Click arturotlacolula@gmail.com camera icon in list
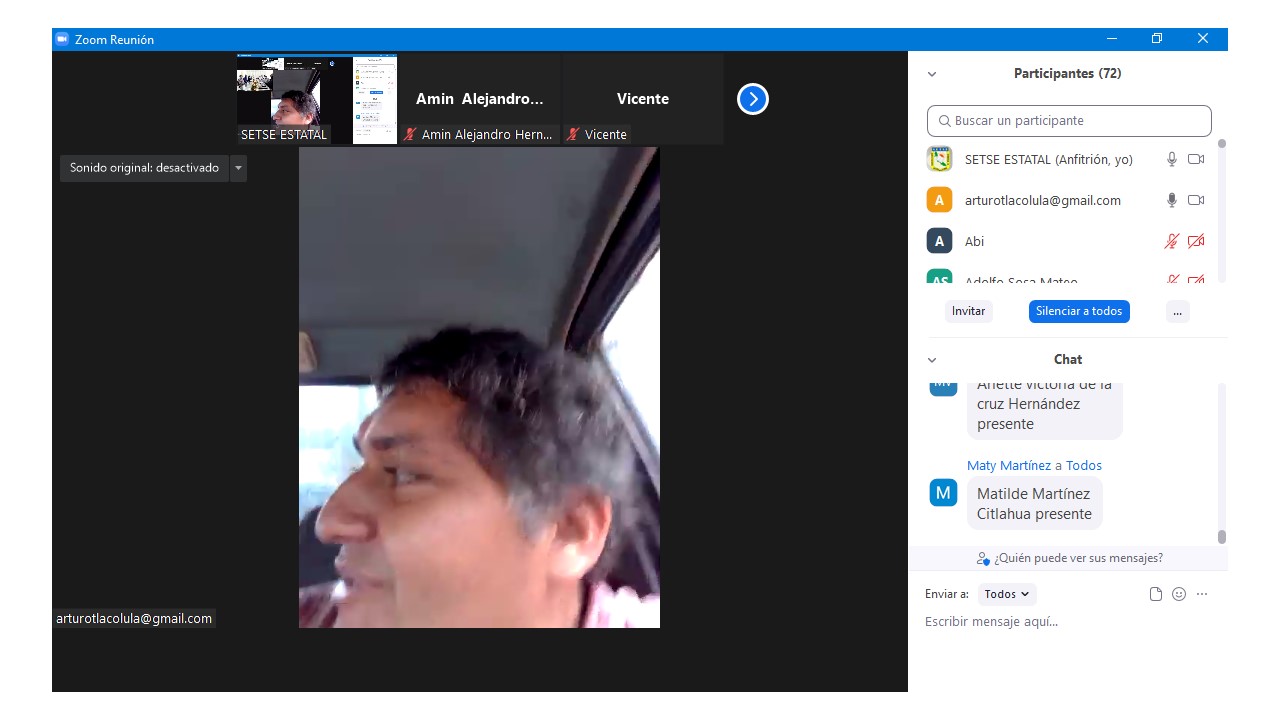Image resolution: width=1280 pixels, height=720 pixels. coord(1196,200)
